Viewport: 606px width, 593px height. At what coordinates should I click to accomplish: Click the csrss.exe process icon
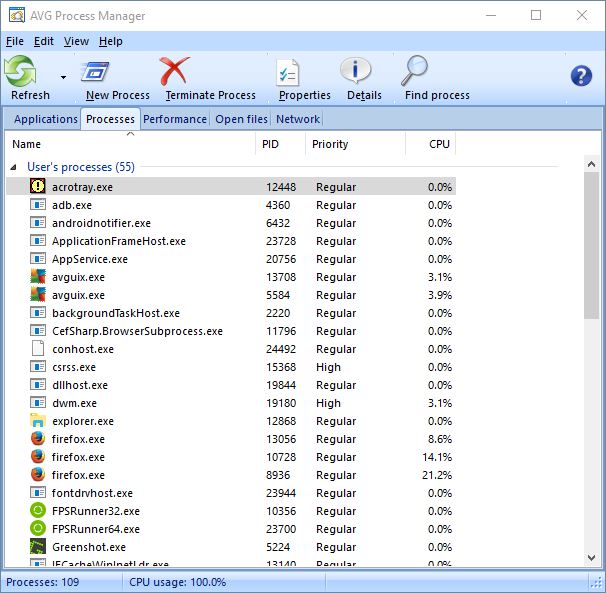38,366
